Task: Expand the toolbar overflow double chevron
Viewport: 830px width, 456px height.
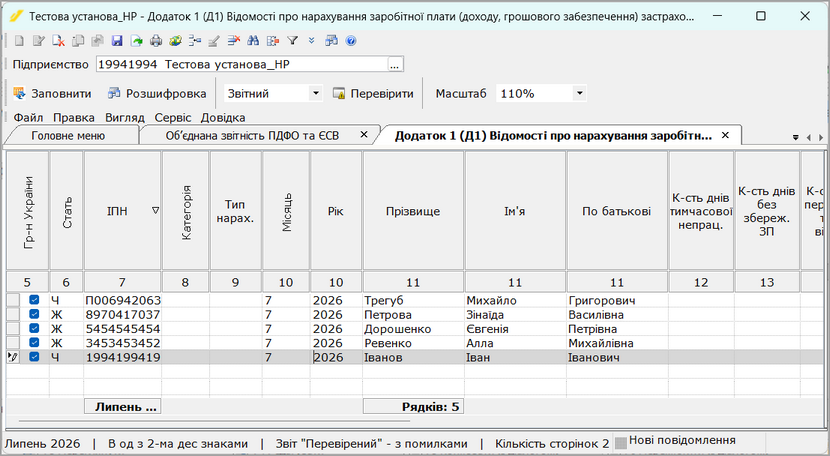Action: click(x=312, y=41)
